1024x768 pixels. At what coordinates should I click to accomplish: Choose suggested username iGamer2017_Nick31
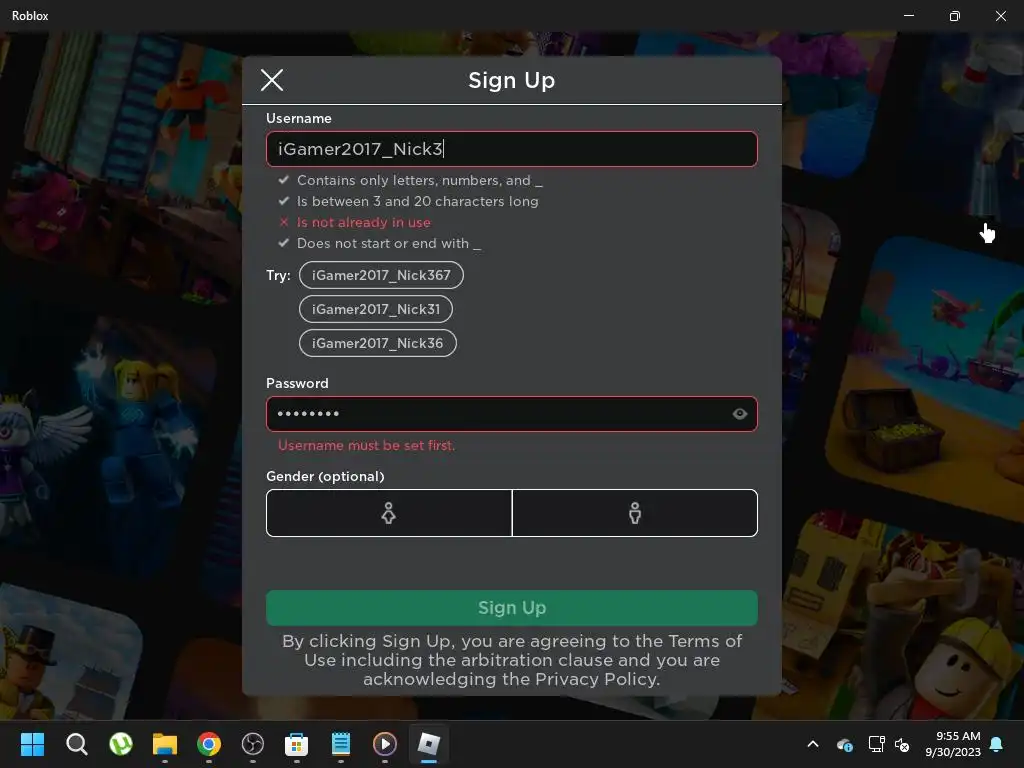click(376, 309)
